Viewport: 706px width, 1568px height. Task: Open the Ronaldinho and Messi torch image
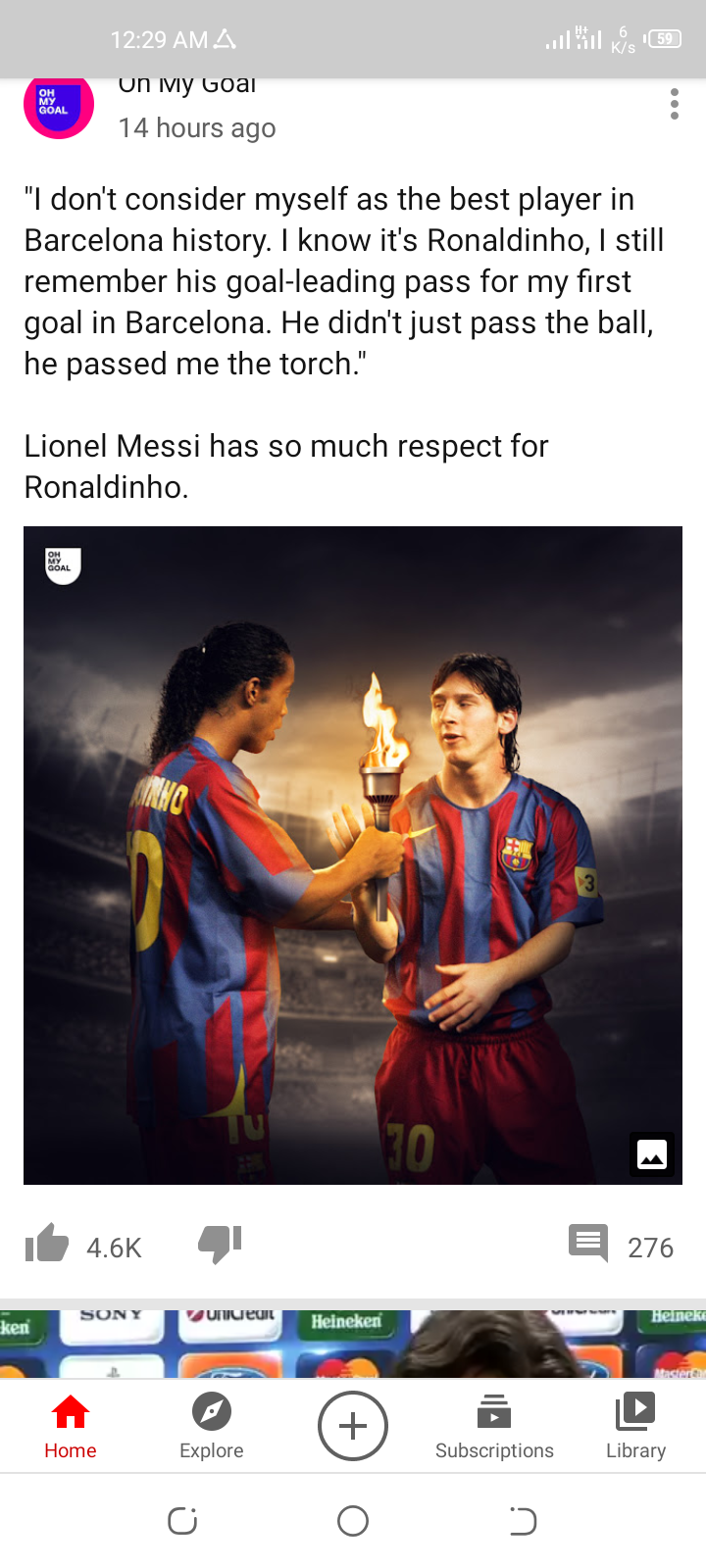[x=353, y=856]
